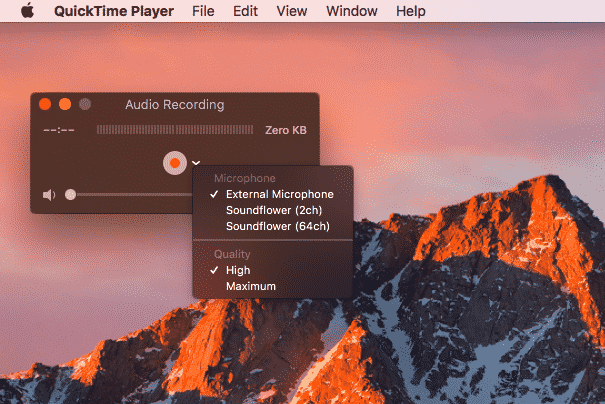Minimize the Audio Recording window
The height and width of the screenshot is (404, 605).
coord(65,104)
